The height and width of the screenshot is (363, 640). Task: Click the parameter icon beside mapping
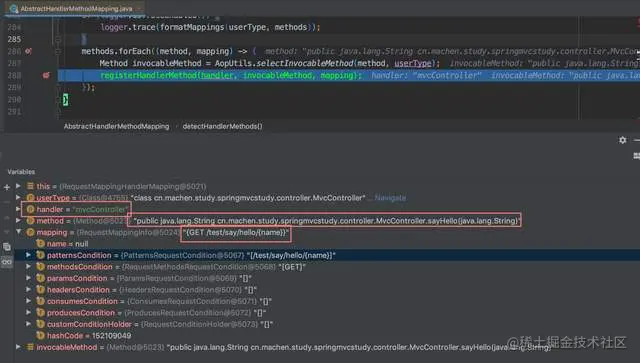pos(30,232)
